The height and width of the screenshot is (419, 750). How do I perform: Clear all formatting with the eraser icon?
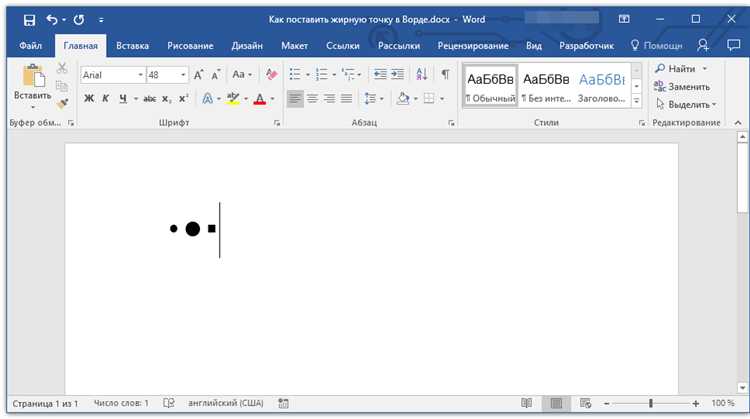271,74
